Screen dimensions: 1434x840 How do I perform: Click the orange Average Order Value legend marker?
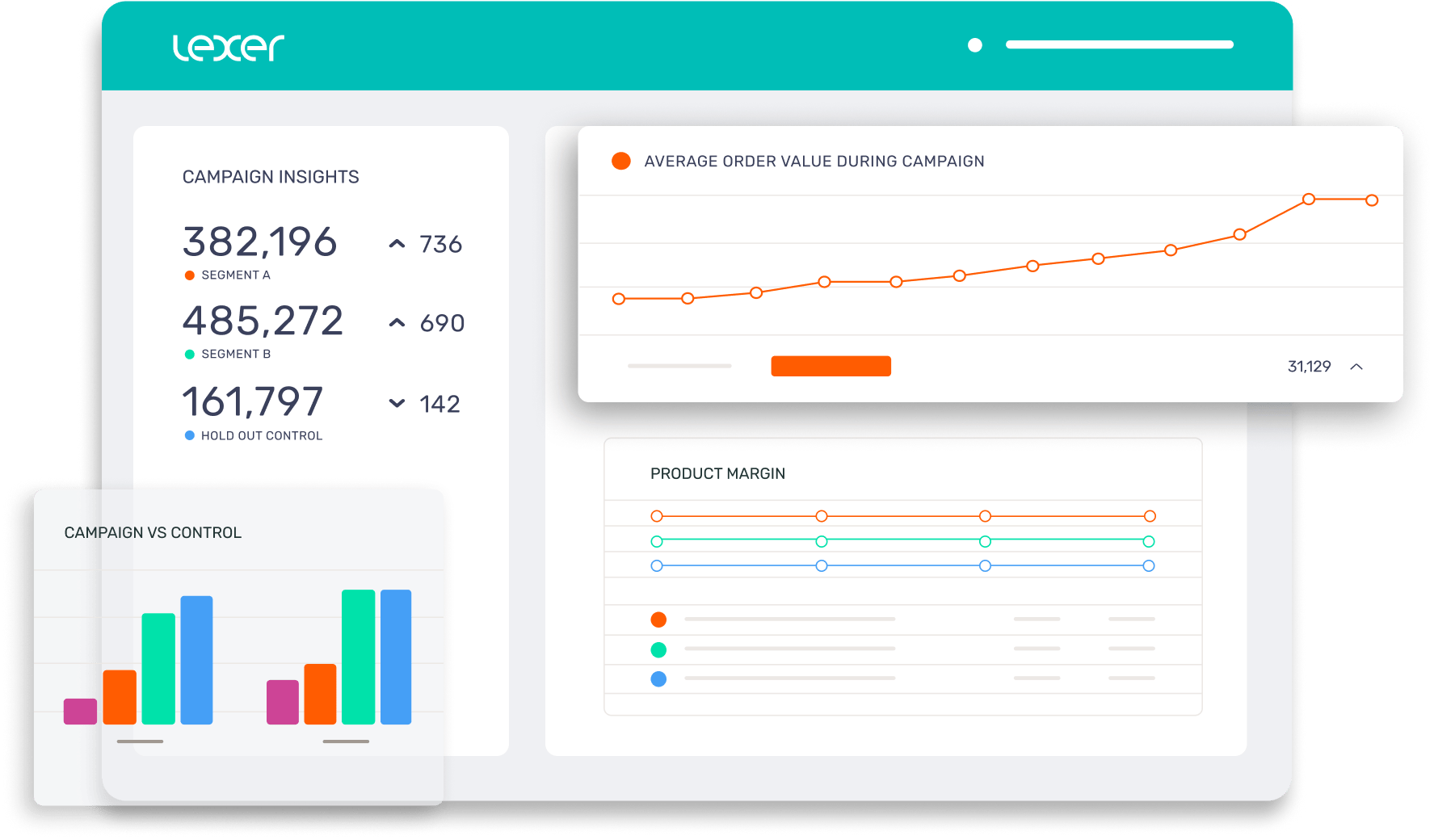[620, 161]
